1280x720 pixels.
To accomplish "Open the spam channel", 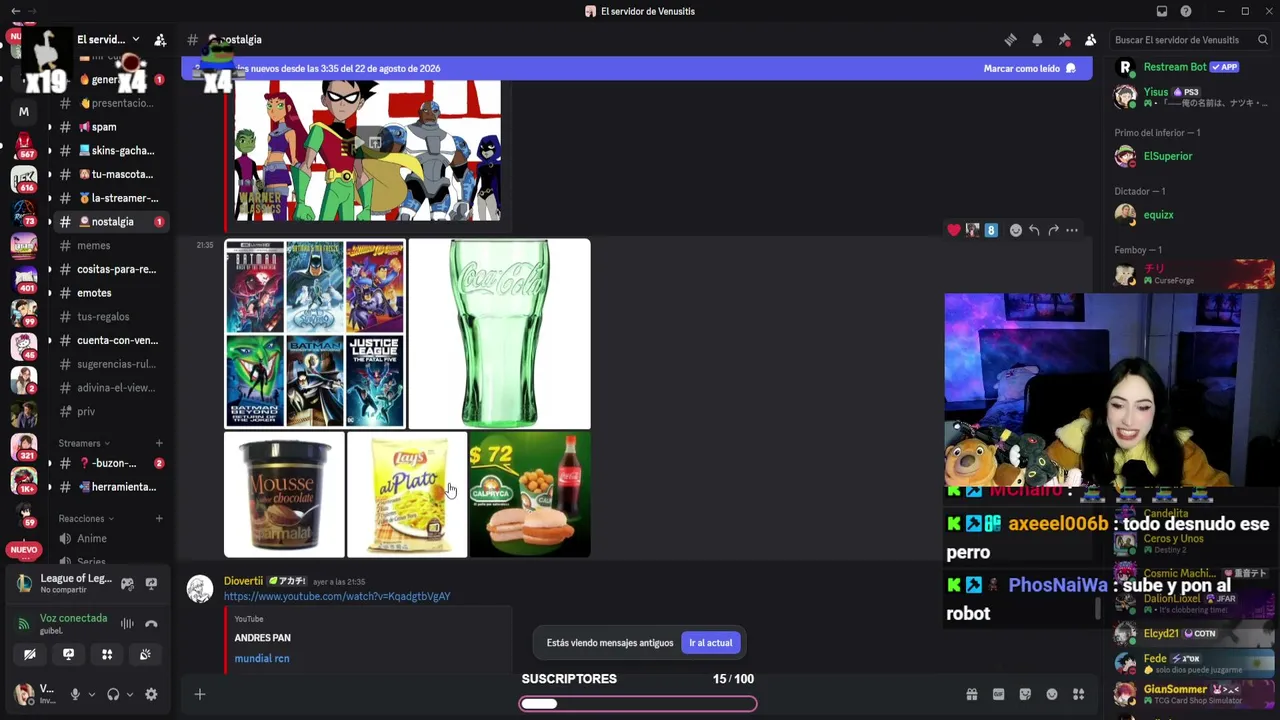I will coord(104,127).
